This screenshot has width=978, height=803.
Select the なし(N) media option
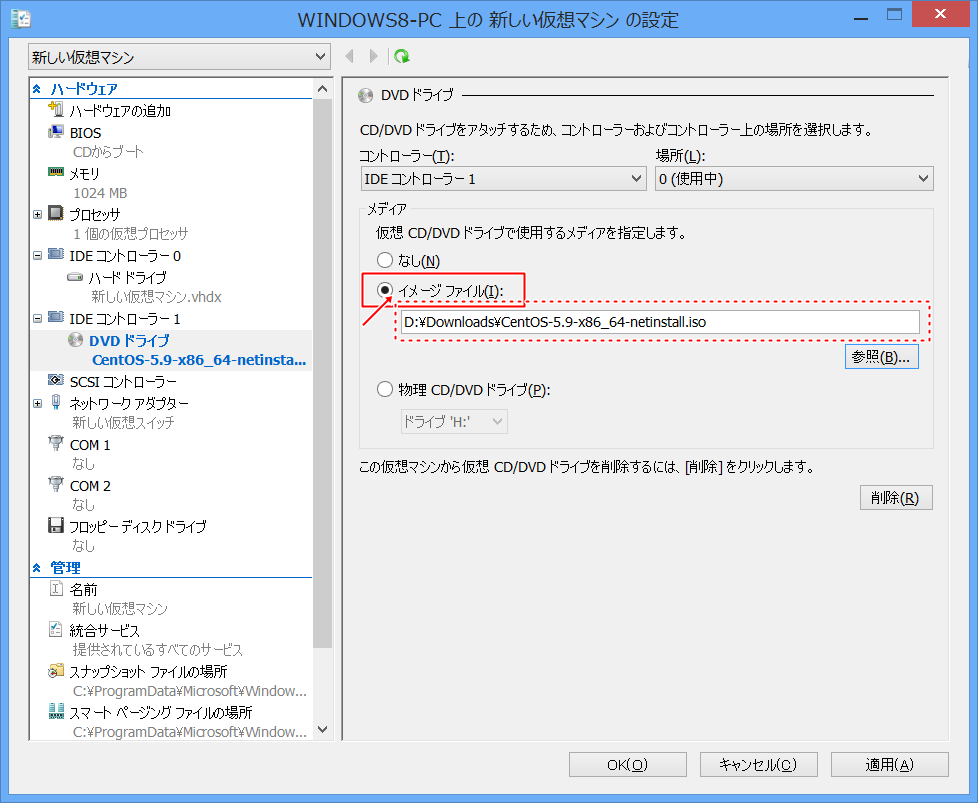click(x=385, y=261)
